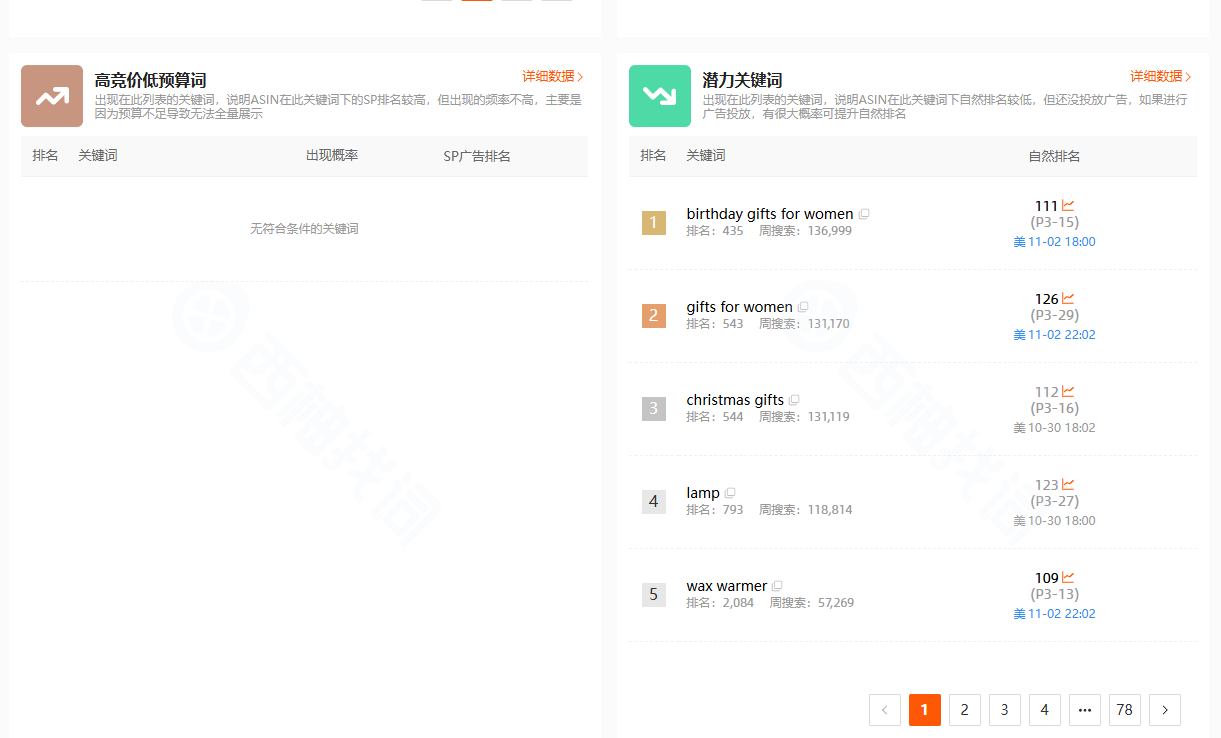Click the 高竞价低预算词 panel chart icon
The image size is (1221, 738).
point(51,96)
